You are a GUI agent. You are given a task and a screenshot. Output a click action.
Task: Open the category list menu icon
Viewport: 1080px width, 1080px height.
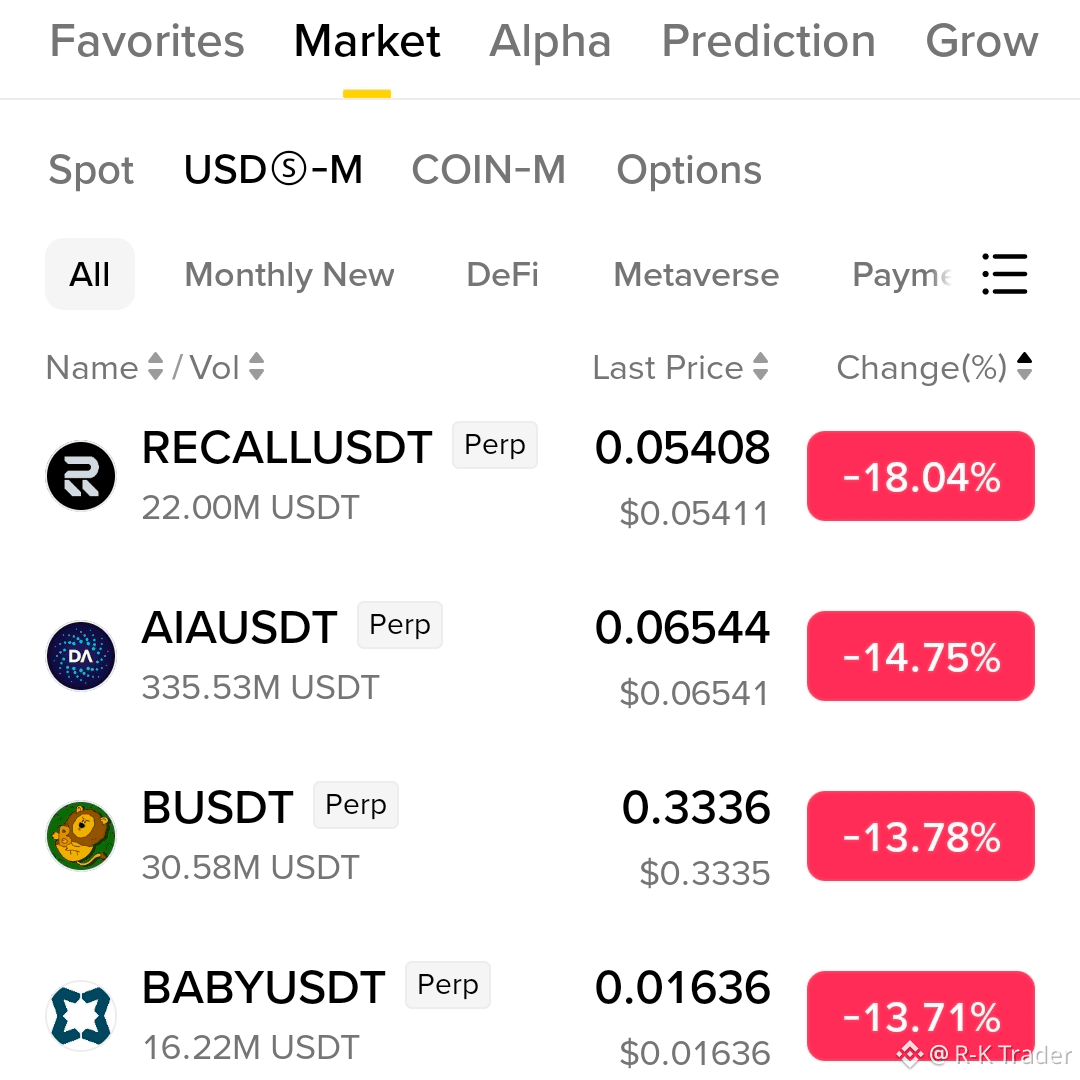click(1004, 274)
